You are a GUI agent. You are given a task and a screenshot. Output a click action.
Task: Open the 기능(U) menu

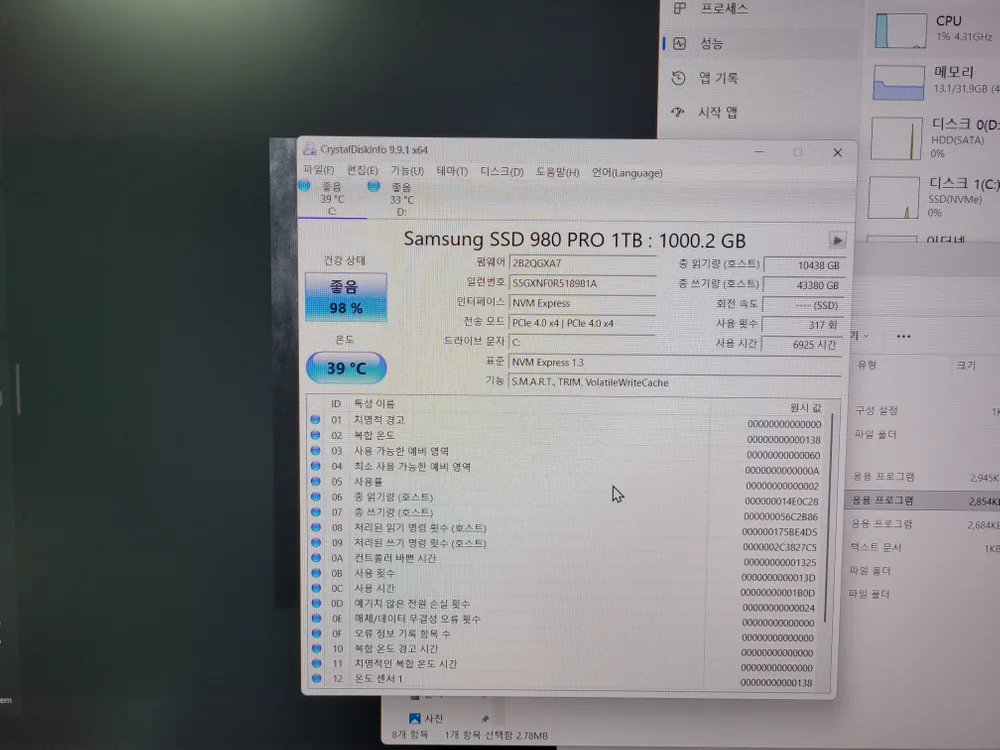[x=407, y=170]
